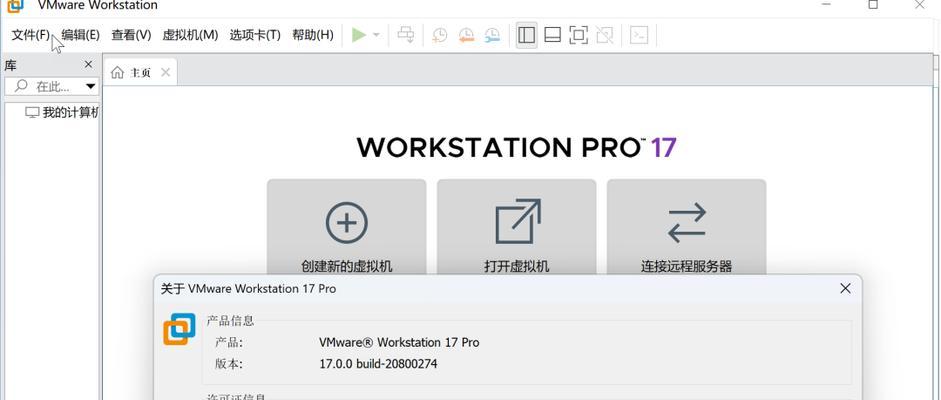The width and height of the screenshot is (941, 400).
Task: Click the send Ctrl+Alt+Del toolbar icon
Action: [406, 35]
